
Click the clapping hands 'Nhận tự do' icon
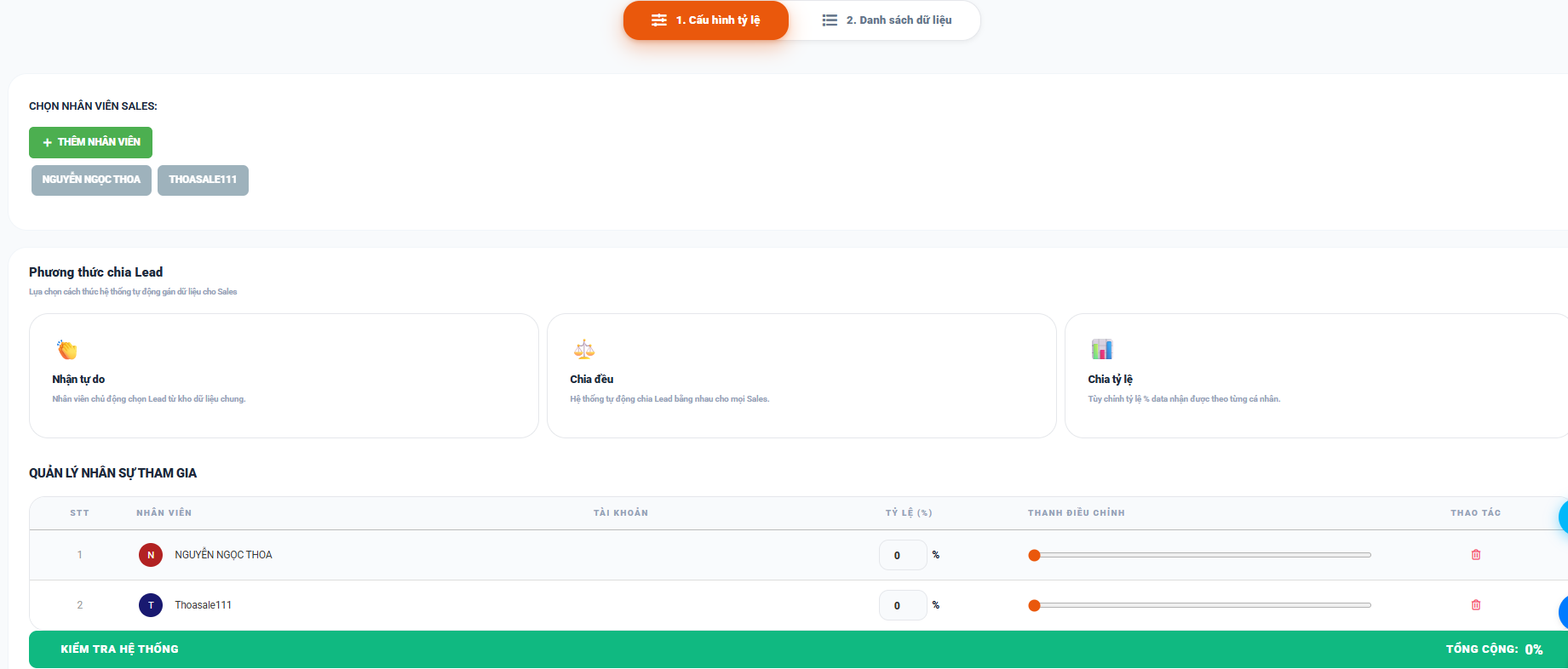pos(67,350)
